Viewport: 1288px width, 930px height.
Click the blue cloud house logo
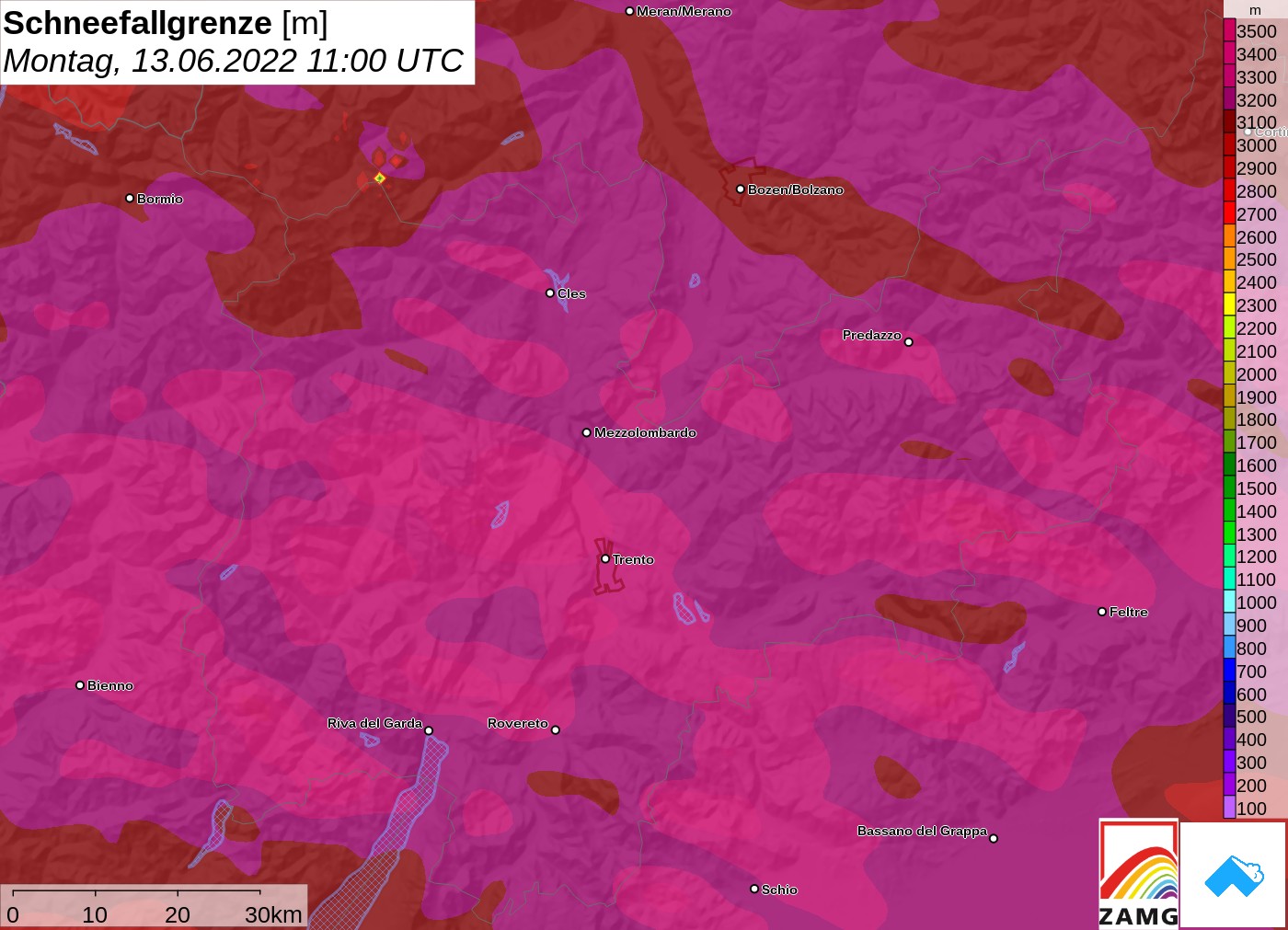tap(1234, 875)
